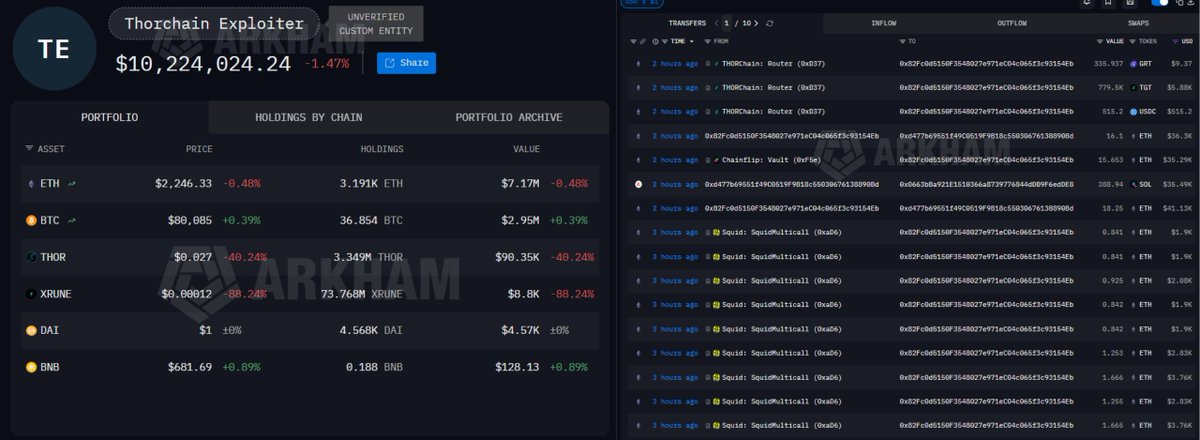
Task: Click the BNB value $128.13
Action: pyautogui.click(x=517, y=367)
